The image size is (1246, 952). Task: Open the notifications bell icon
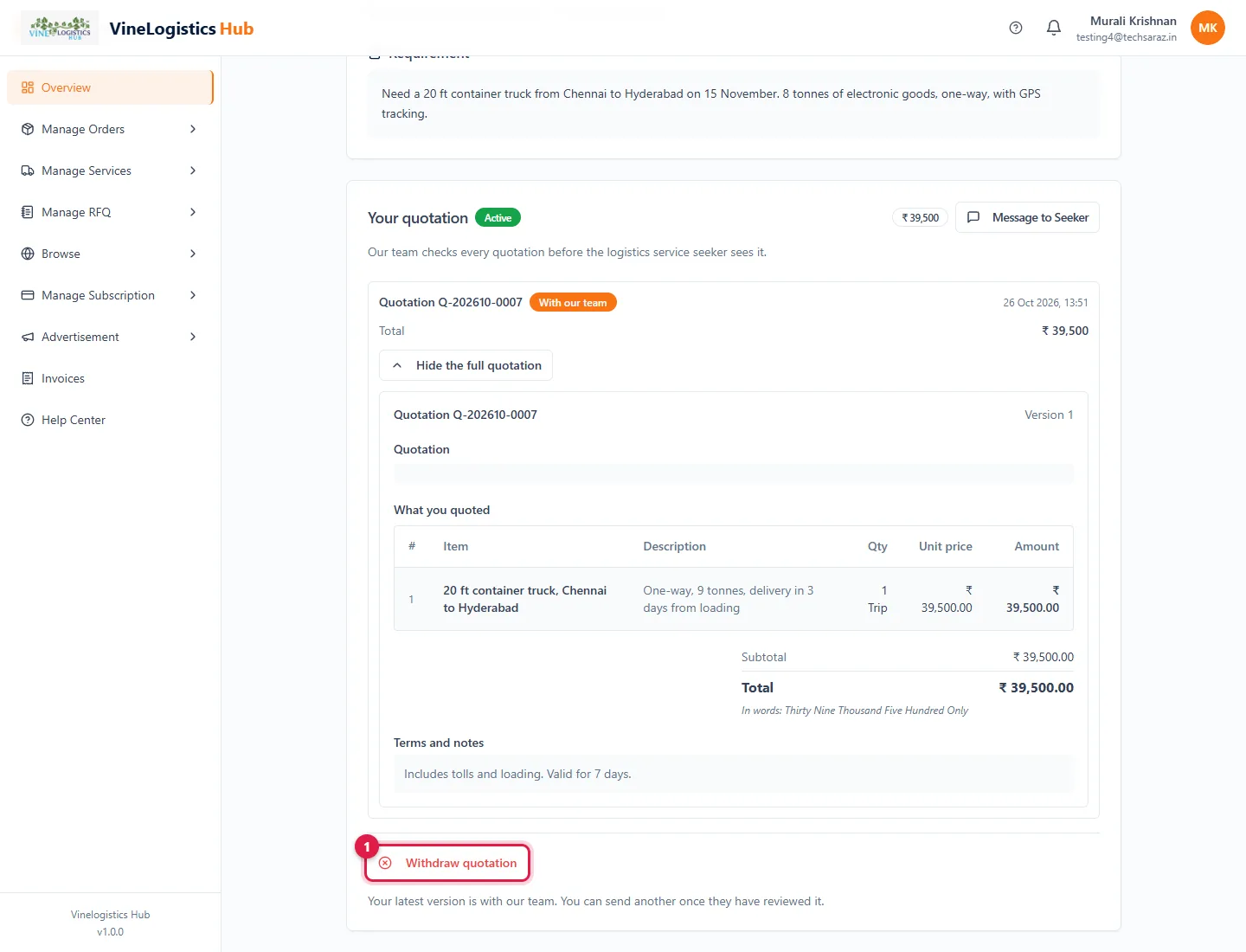tap(1054, 28)
